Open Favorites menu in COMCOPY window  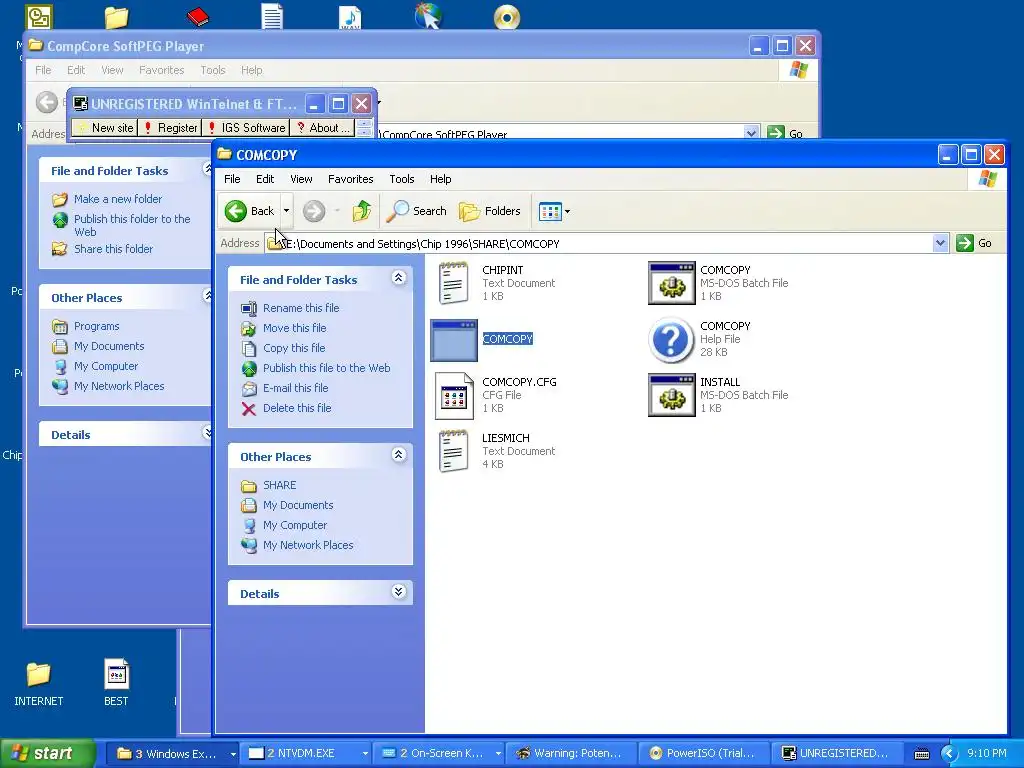[351, 179]
